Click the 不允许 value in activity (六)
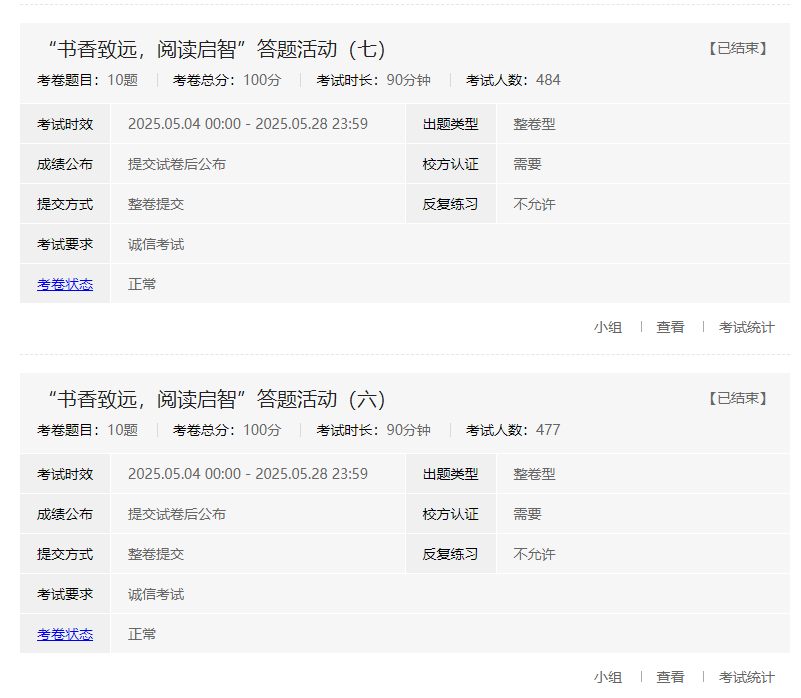 coord(534,554)
